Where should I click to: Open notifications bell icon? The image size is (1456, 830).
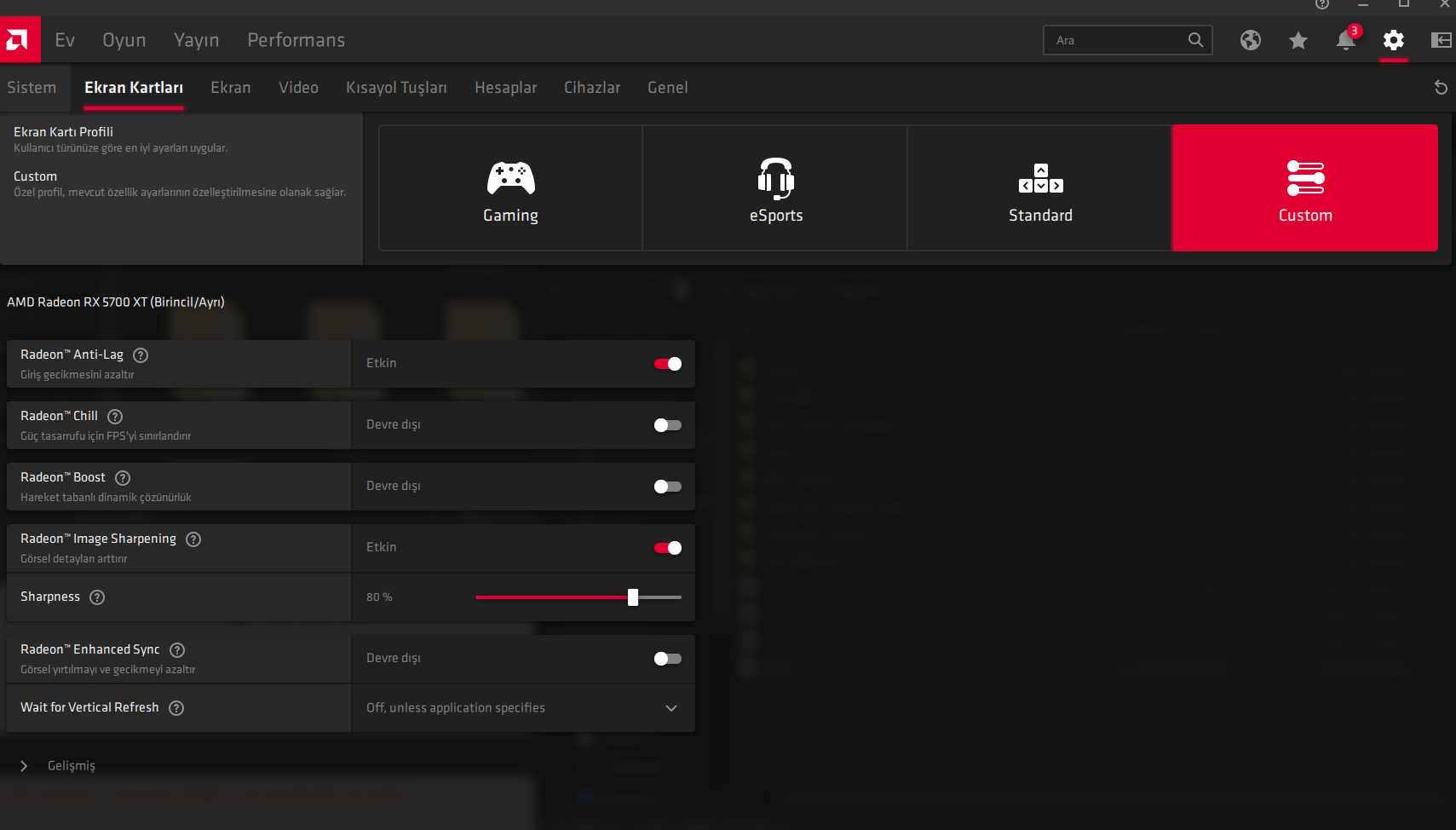1346,39
